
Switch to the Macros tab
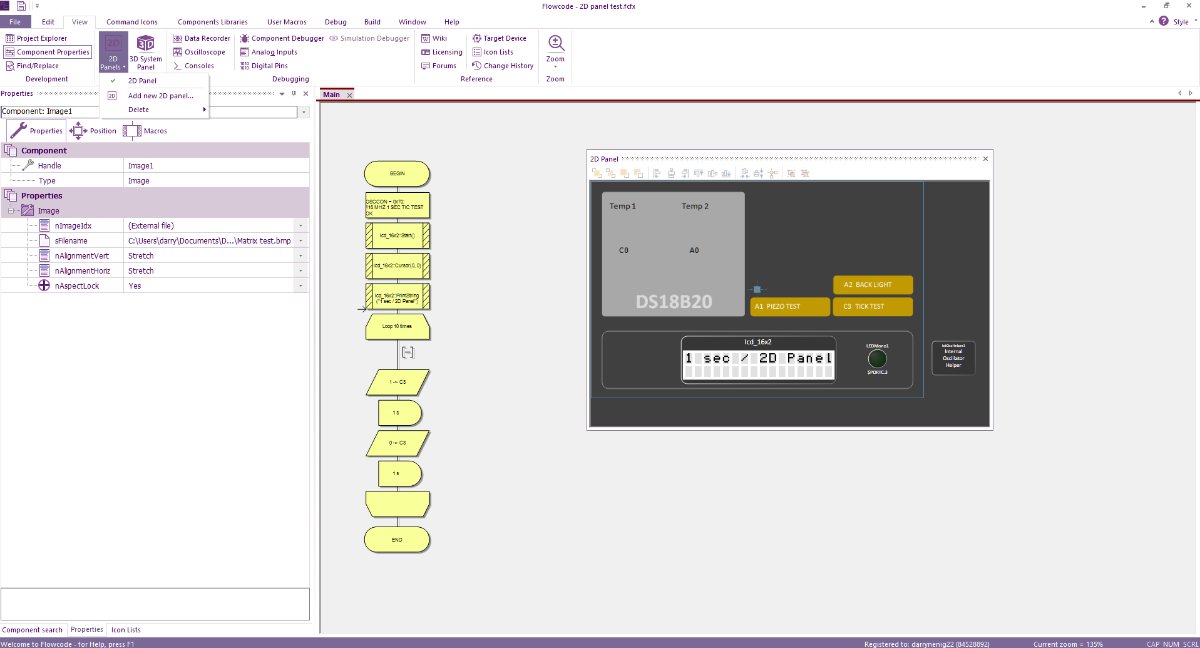[145, 130]
